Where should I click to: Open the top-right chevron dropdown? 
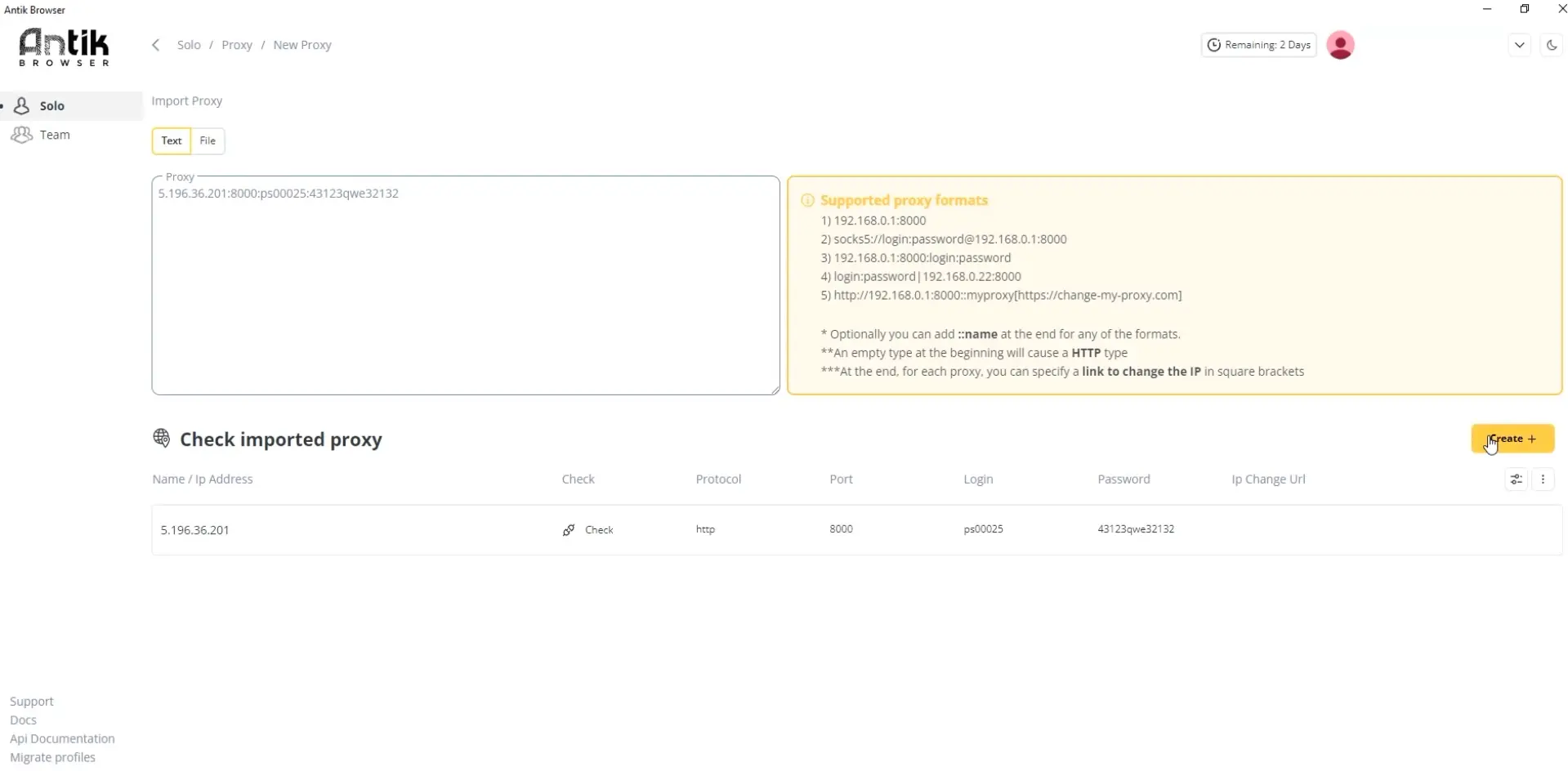tap(1519, 45)
